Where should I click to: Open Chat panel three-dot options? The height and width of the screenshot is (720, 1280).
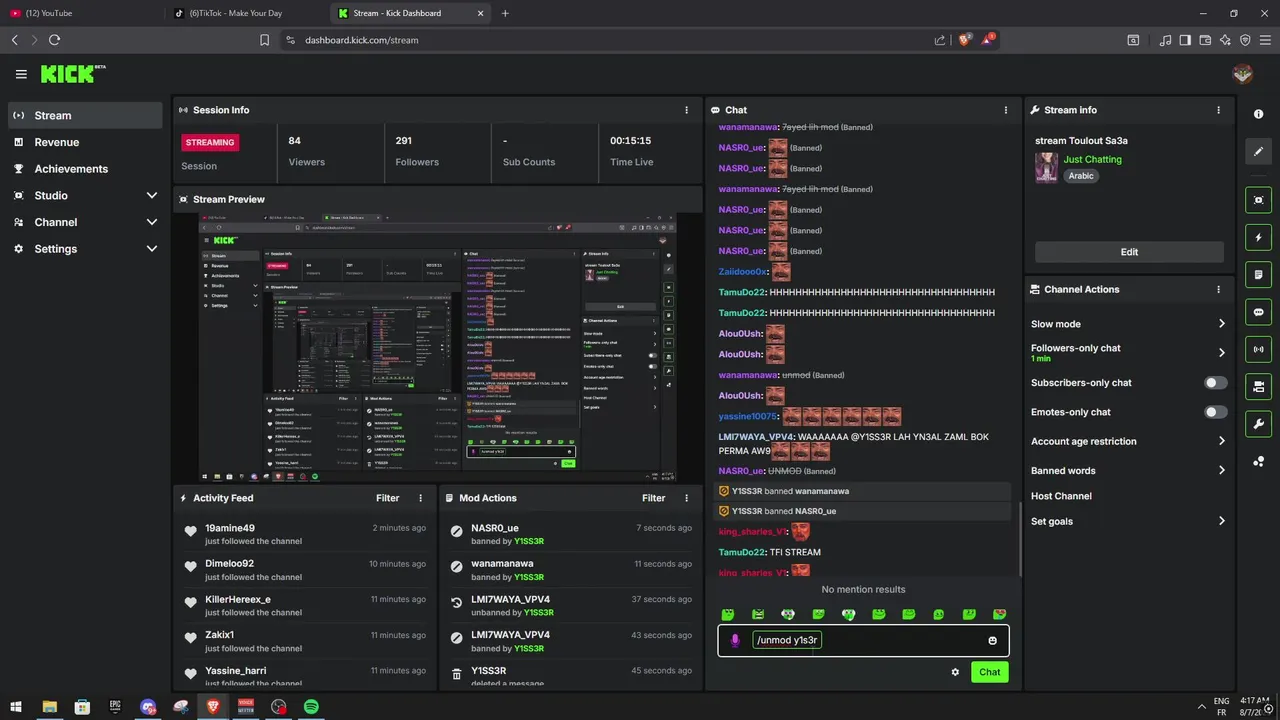click(1006, 110)
